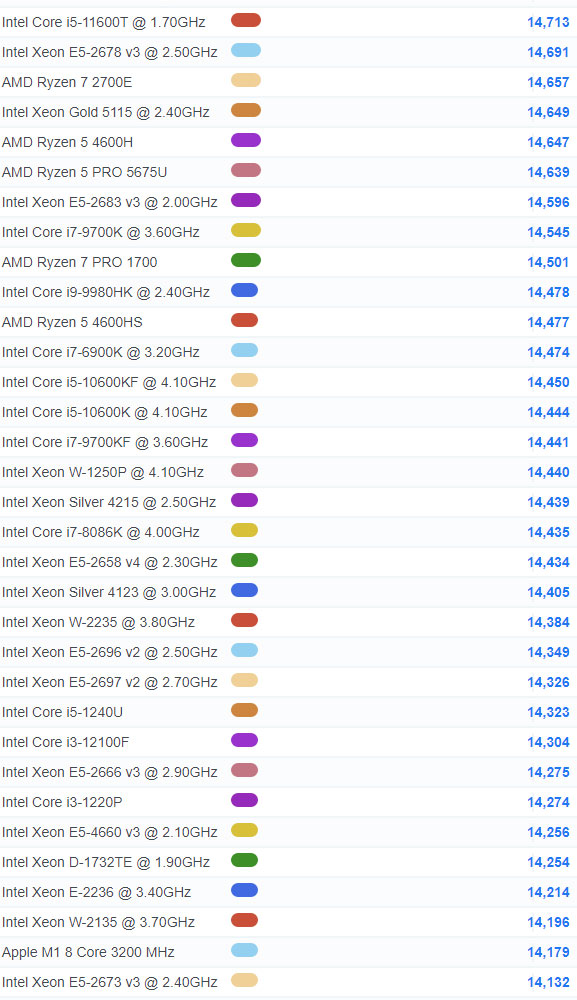The width and height of the screenshot is (577, 1000).
Task: Click the beige swatch beside Core i5-10600KF
Action: pyautogui.click(x=244, y=380)
